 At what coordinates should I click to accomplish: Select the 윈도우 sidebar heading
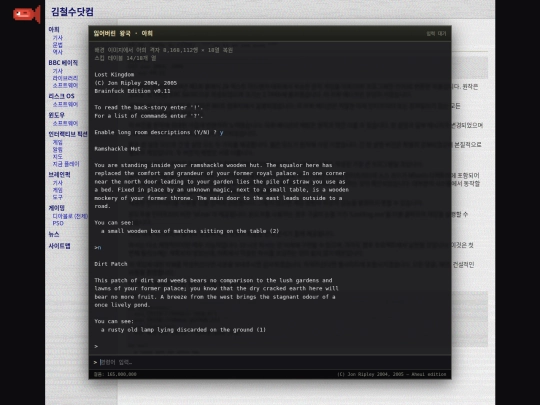[56, 115]
